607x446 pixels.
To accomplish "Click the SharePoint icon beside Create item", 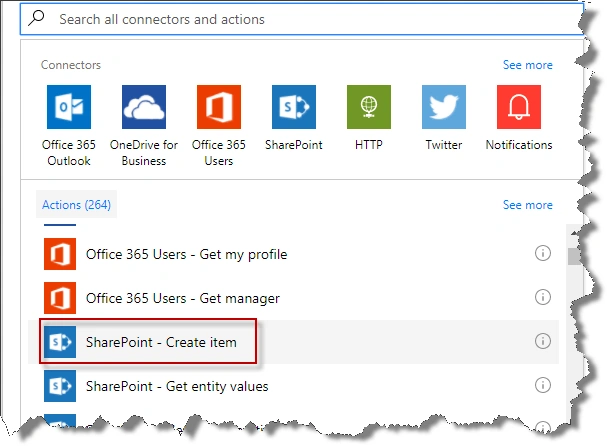I will (x=60, y=342).
